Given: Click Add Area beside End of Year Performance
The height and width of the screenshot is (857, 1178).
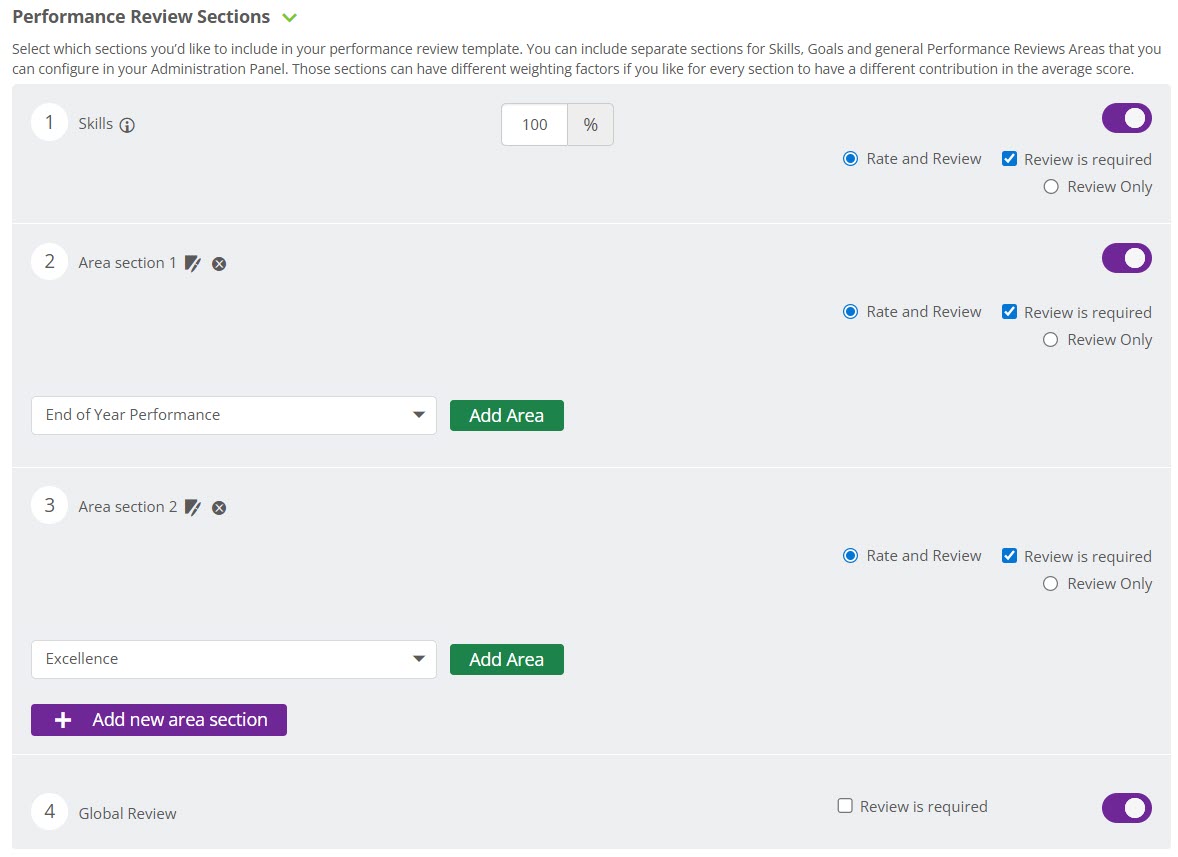Looking at the screenshot, I should (506, 416).
